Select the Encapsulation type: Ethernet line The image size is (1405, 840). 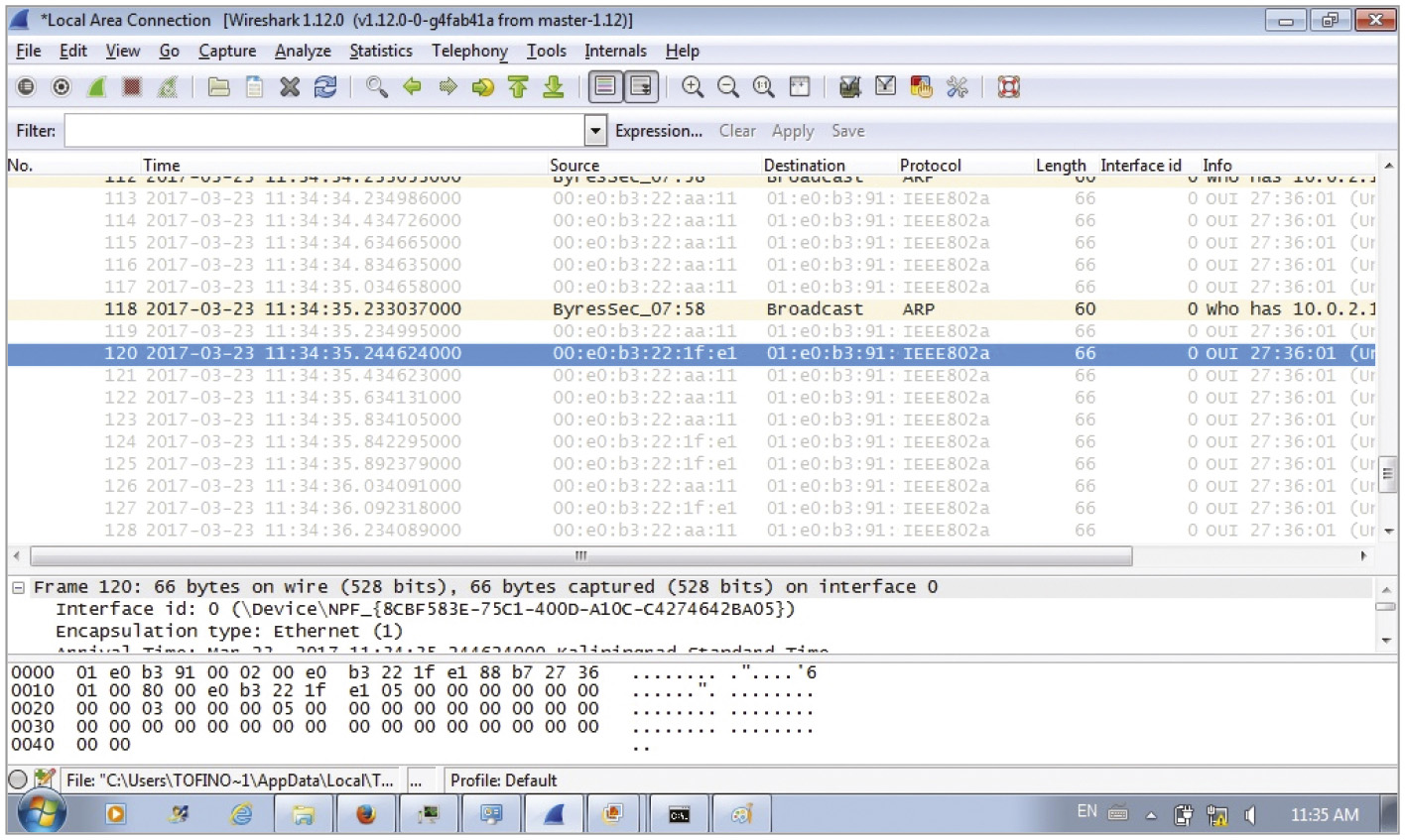pos(229,631)
